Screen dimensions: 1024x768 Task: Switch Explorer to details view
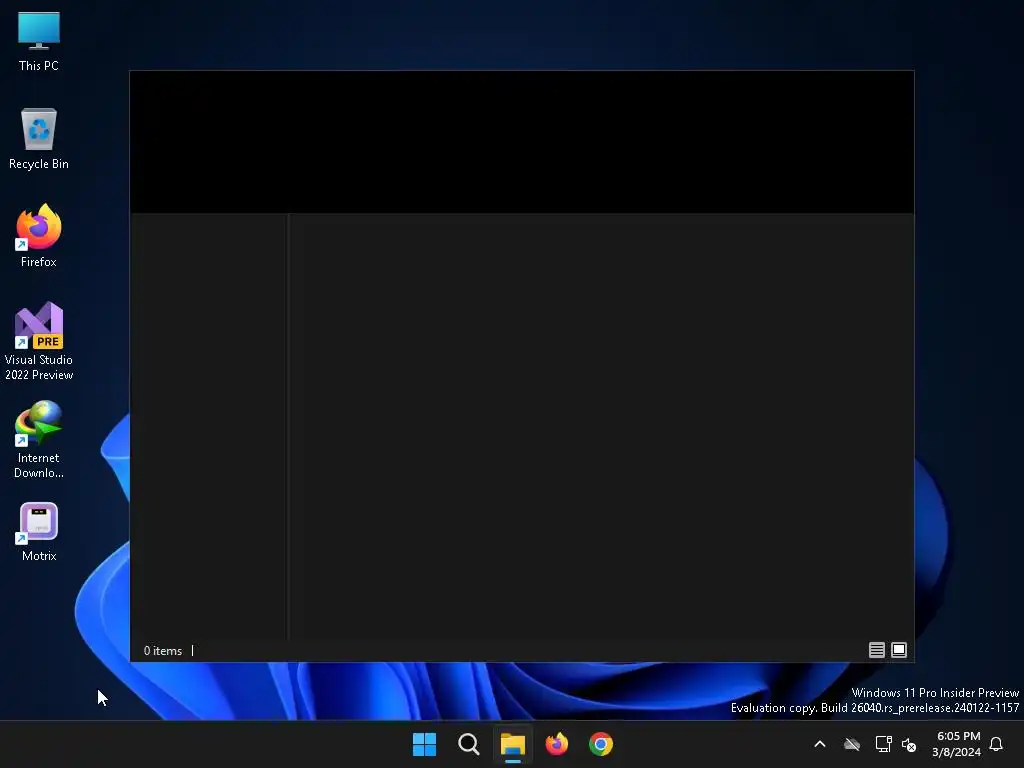click(x=876, y=650)
